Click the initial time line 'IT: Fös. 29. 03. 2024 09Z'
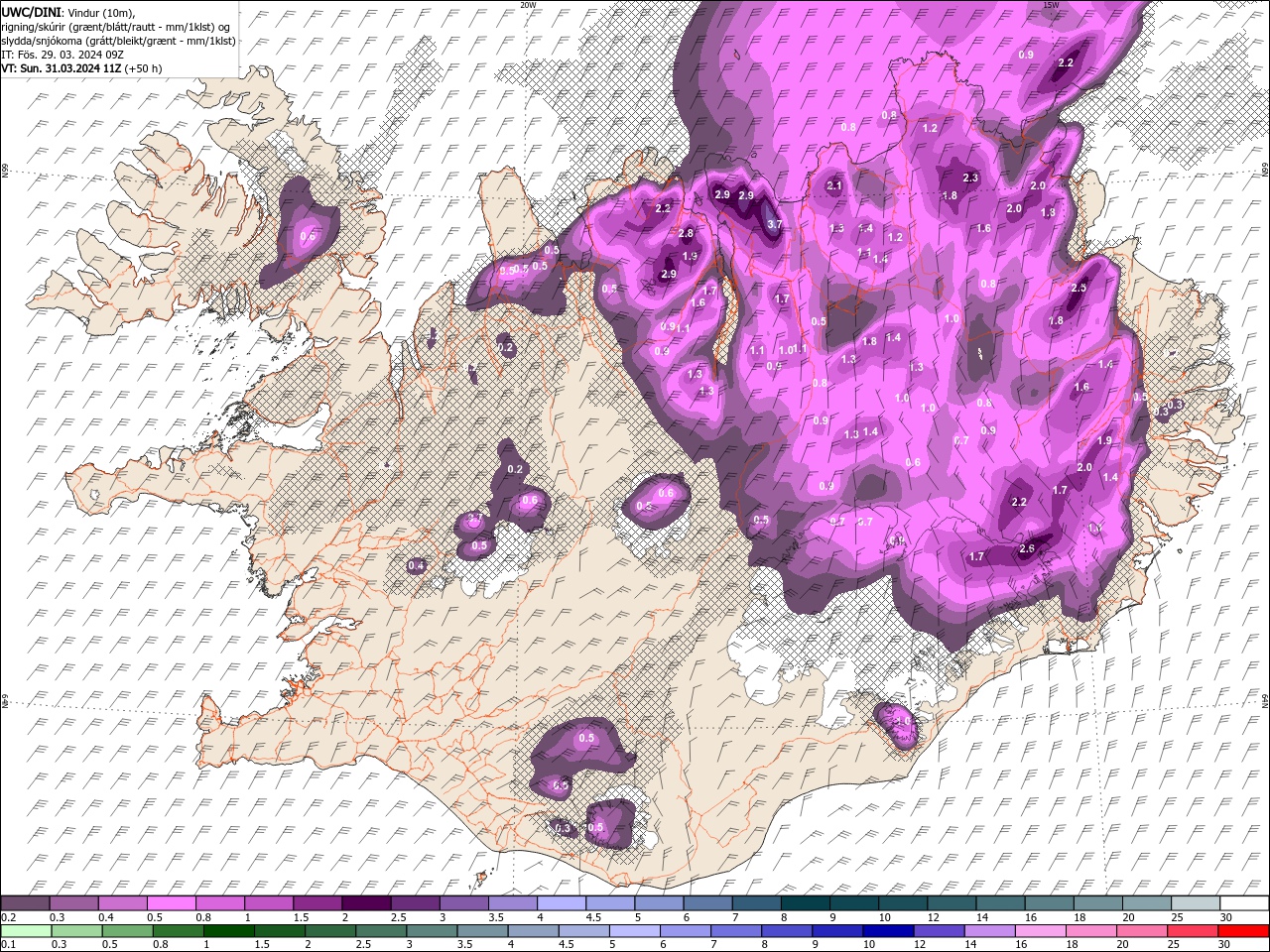Screen dimensions: 1270x952 tap(62, 55)
